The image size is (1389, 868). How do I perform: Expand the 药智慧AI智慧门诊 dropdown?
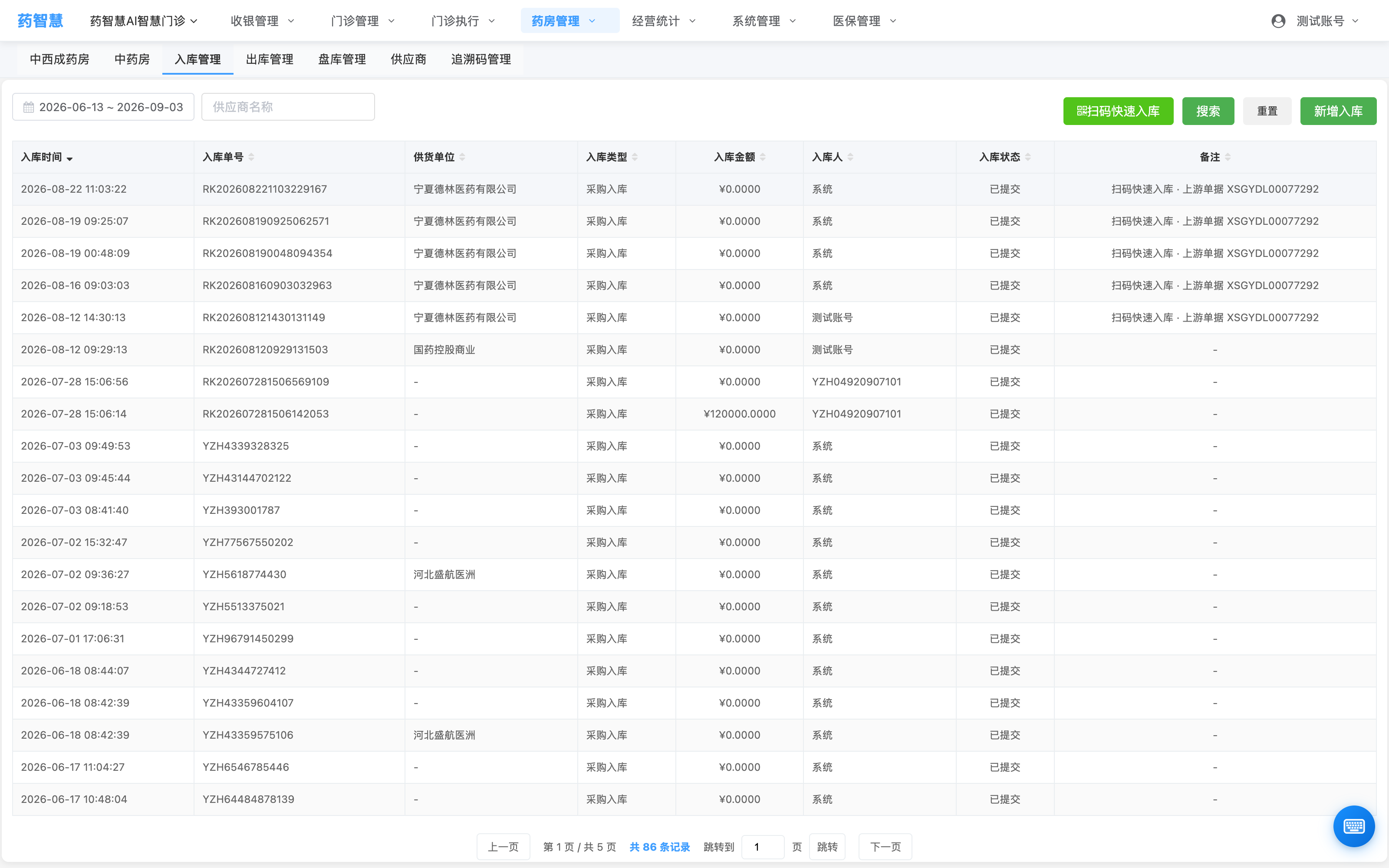click(x=144, y=21)
